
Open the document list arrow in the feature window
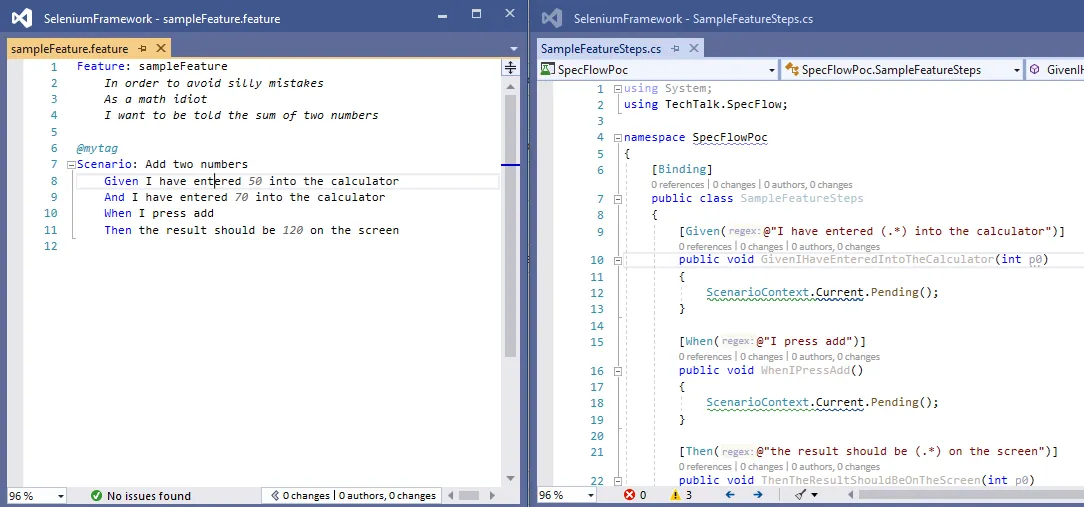(x=514, y=49)
